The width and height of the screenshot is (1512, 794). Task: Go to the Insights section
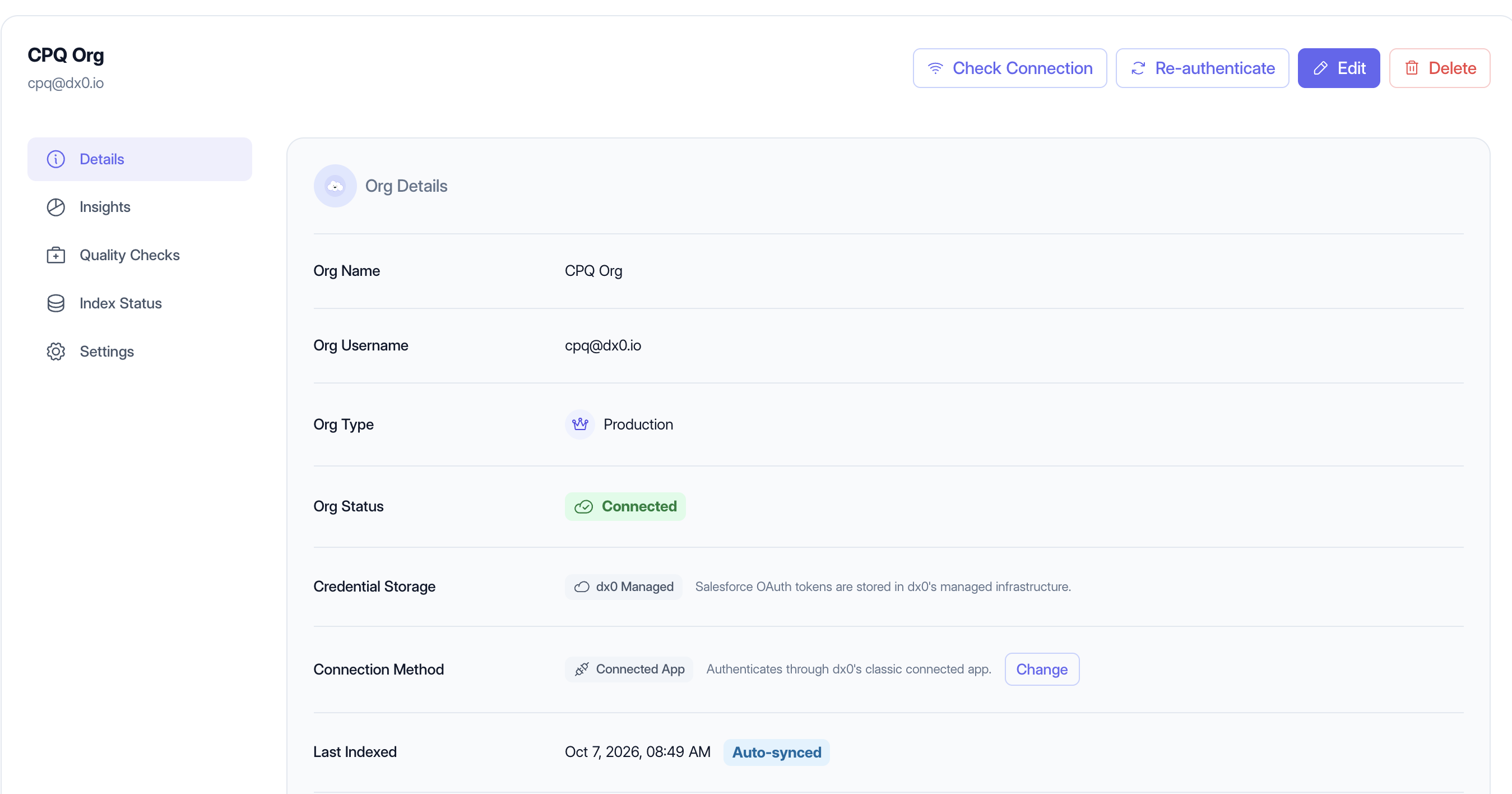click(140, 207)
